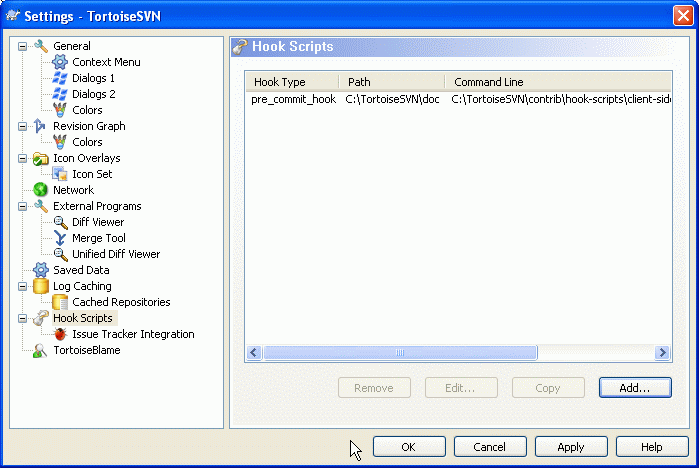
Task: Sort by the Path column header
Action: 392,82
